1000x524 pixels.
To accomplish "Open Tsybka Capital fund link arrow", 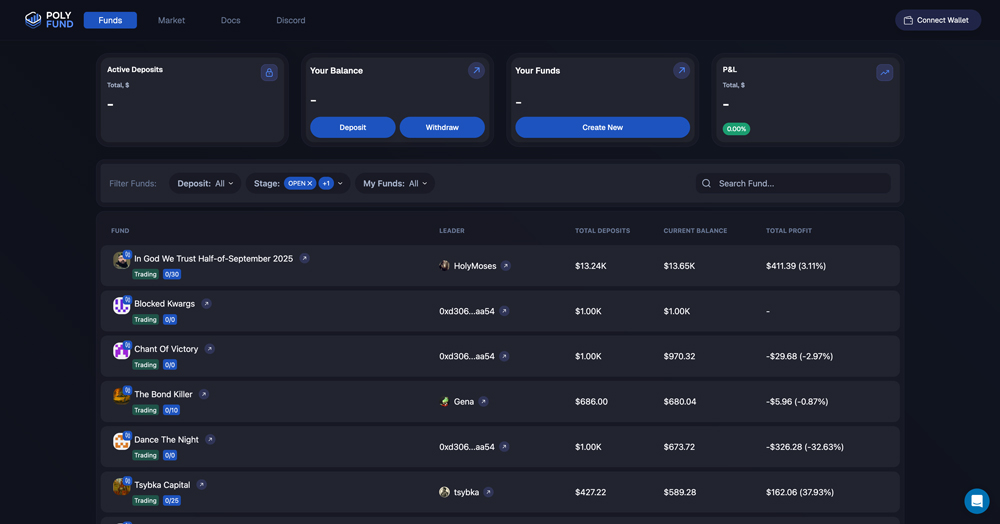I will [x=201, y=485].
